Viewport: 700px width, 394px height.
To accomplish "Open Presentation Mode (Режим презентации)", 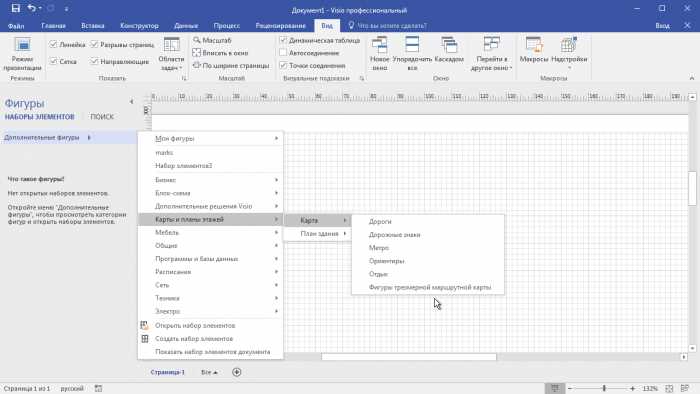I will pyautogui.click(x=22, y=54).
